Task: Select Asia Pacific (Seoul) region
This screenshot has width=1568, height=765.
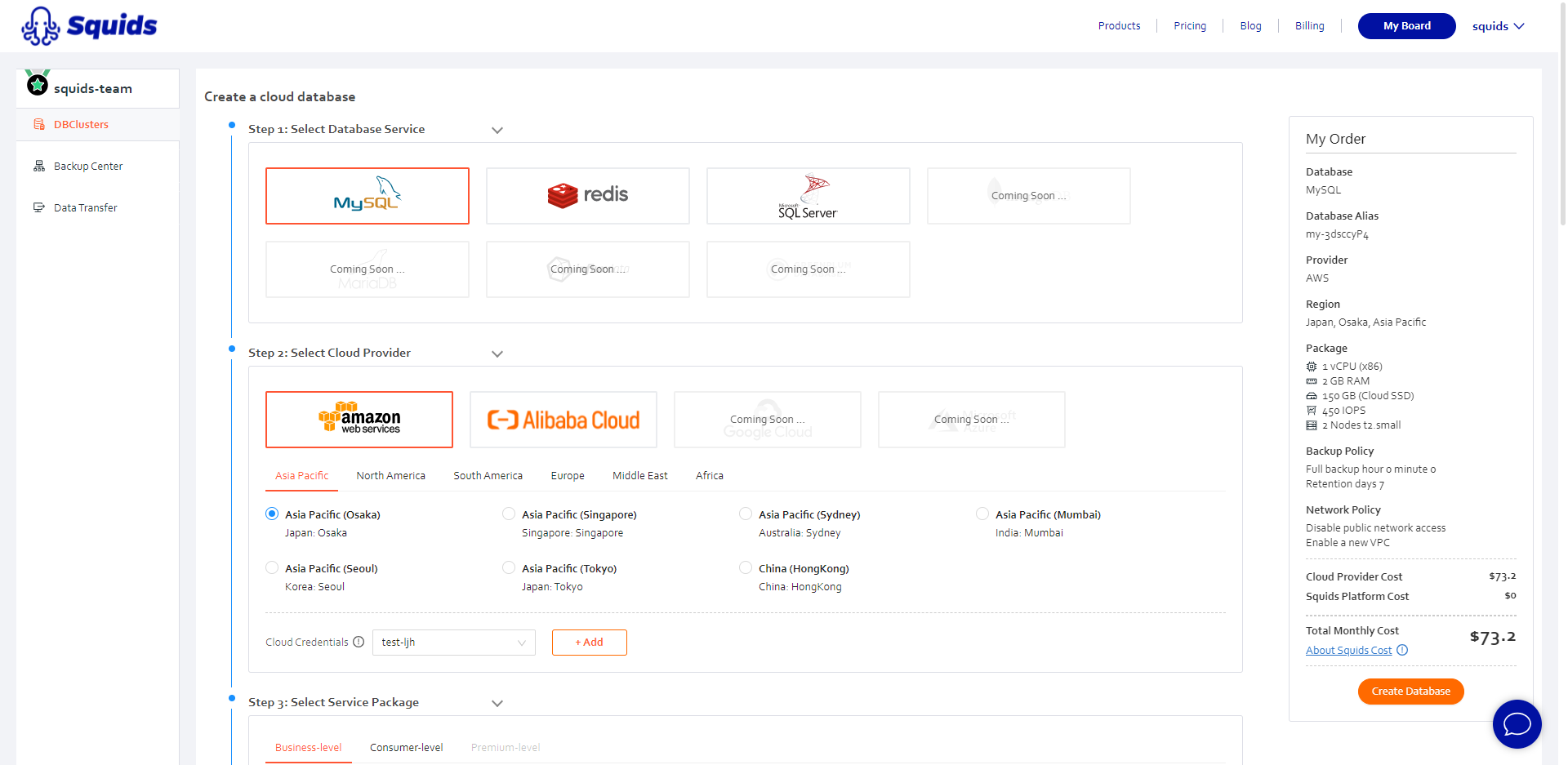Action: coord(272,567)
